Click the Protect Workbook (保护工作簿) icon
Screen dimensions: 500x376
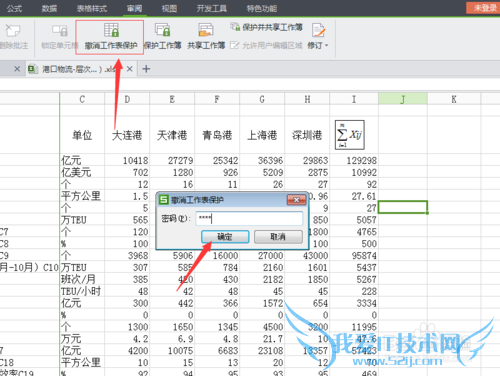163,30
